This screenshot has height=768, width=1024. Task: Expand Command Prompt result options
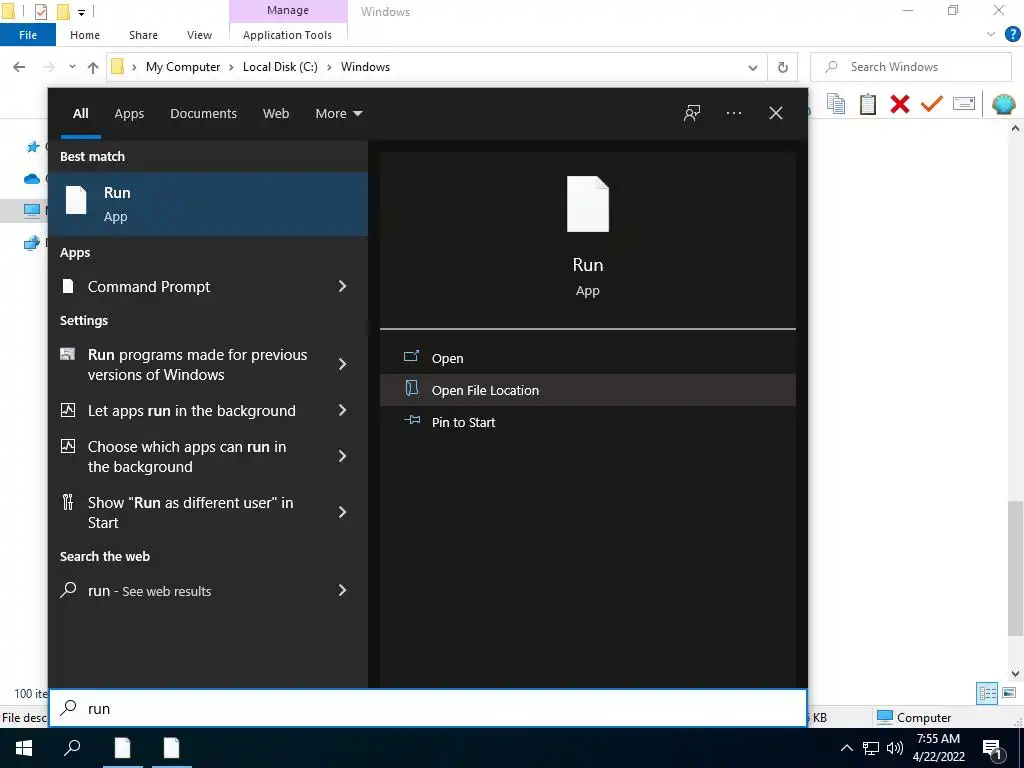342,286
